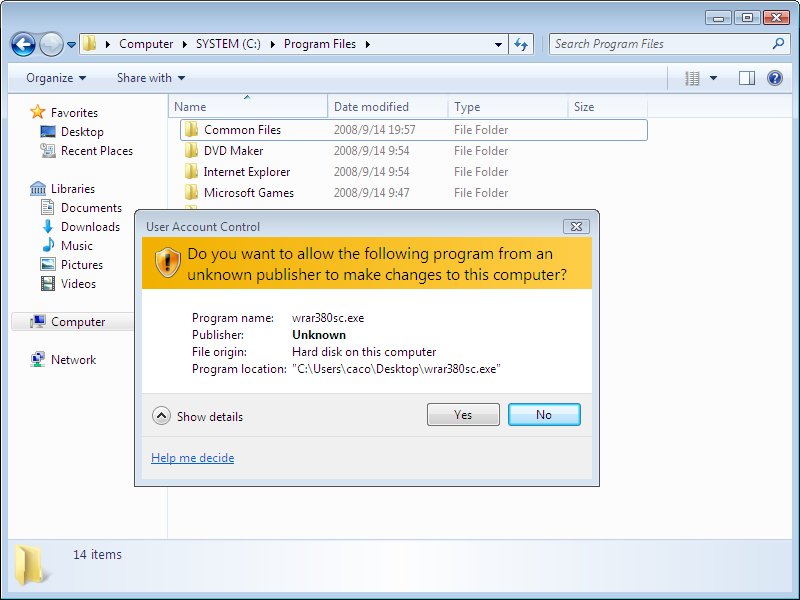Click the search magnifier icon
The width and height of the screenshot is (800, 600).
click(x=778, y=44)
